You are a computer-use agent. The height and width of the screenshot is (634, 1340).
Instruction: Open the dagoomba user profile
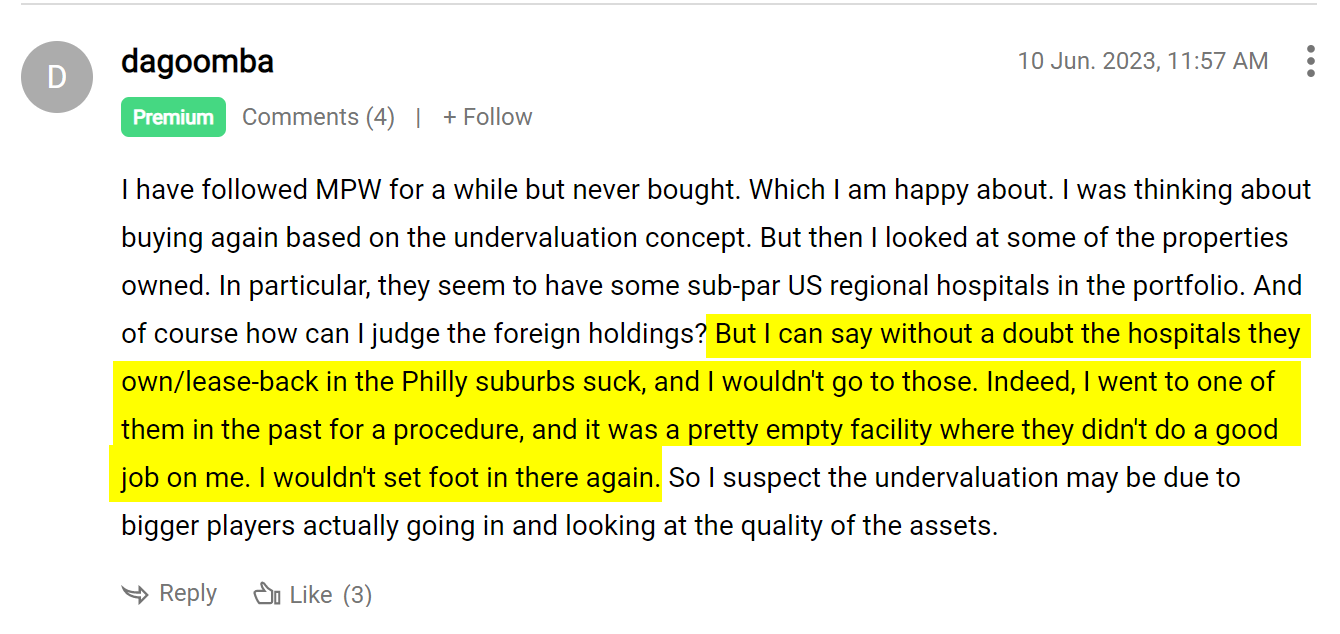pos(197,62)
